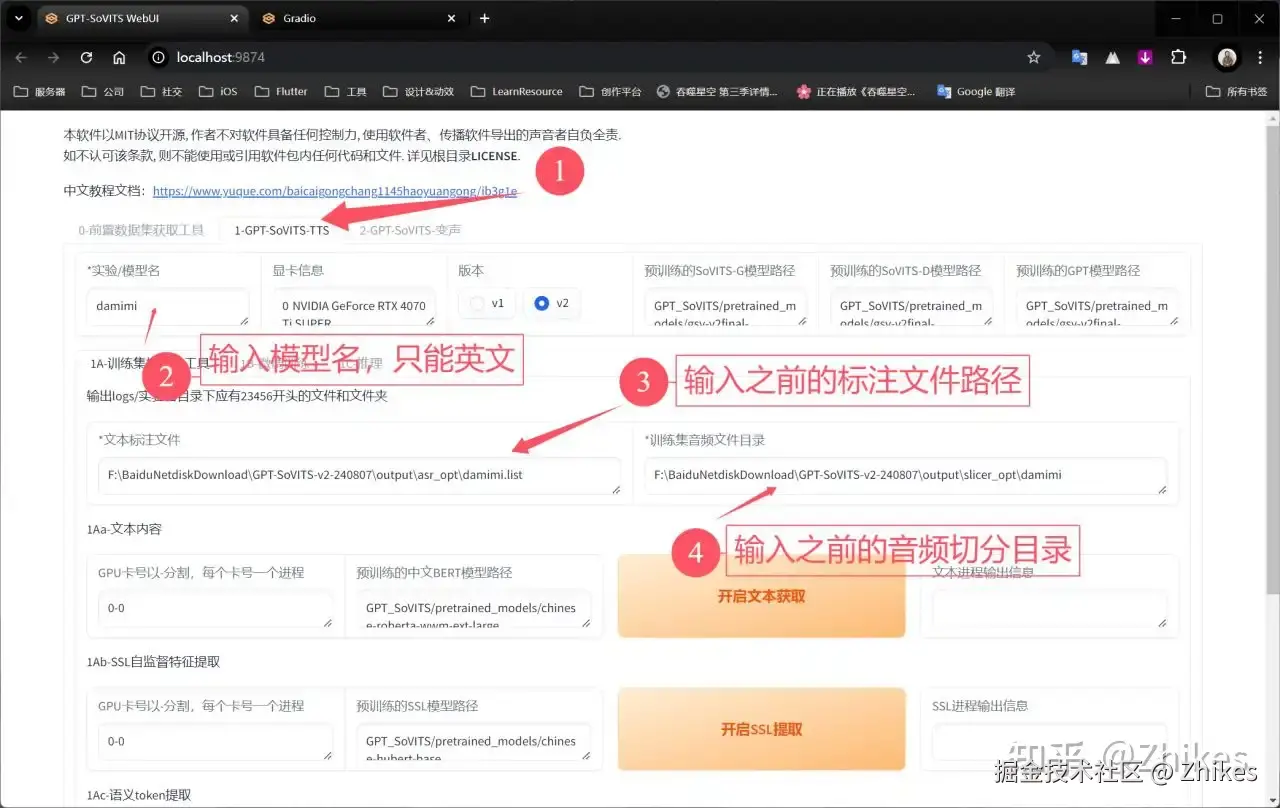Select the 1-GPT-SoVITS-TTS tab

click(282, 230)
